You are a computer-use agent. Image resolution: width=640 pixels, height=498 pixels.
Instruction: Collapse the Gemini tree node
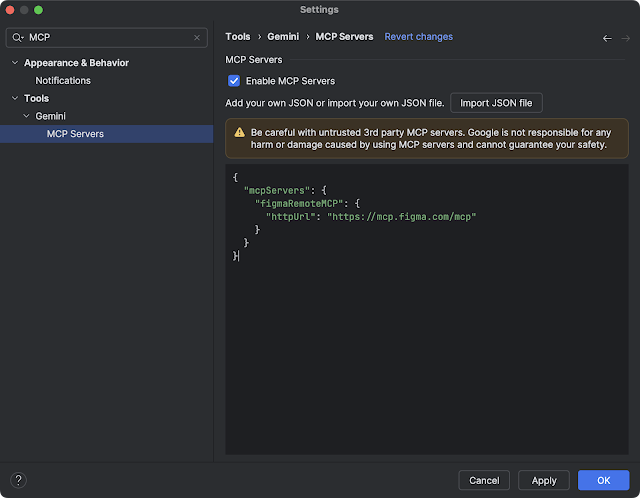pos(25,116)
